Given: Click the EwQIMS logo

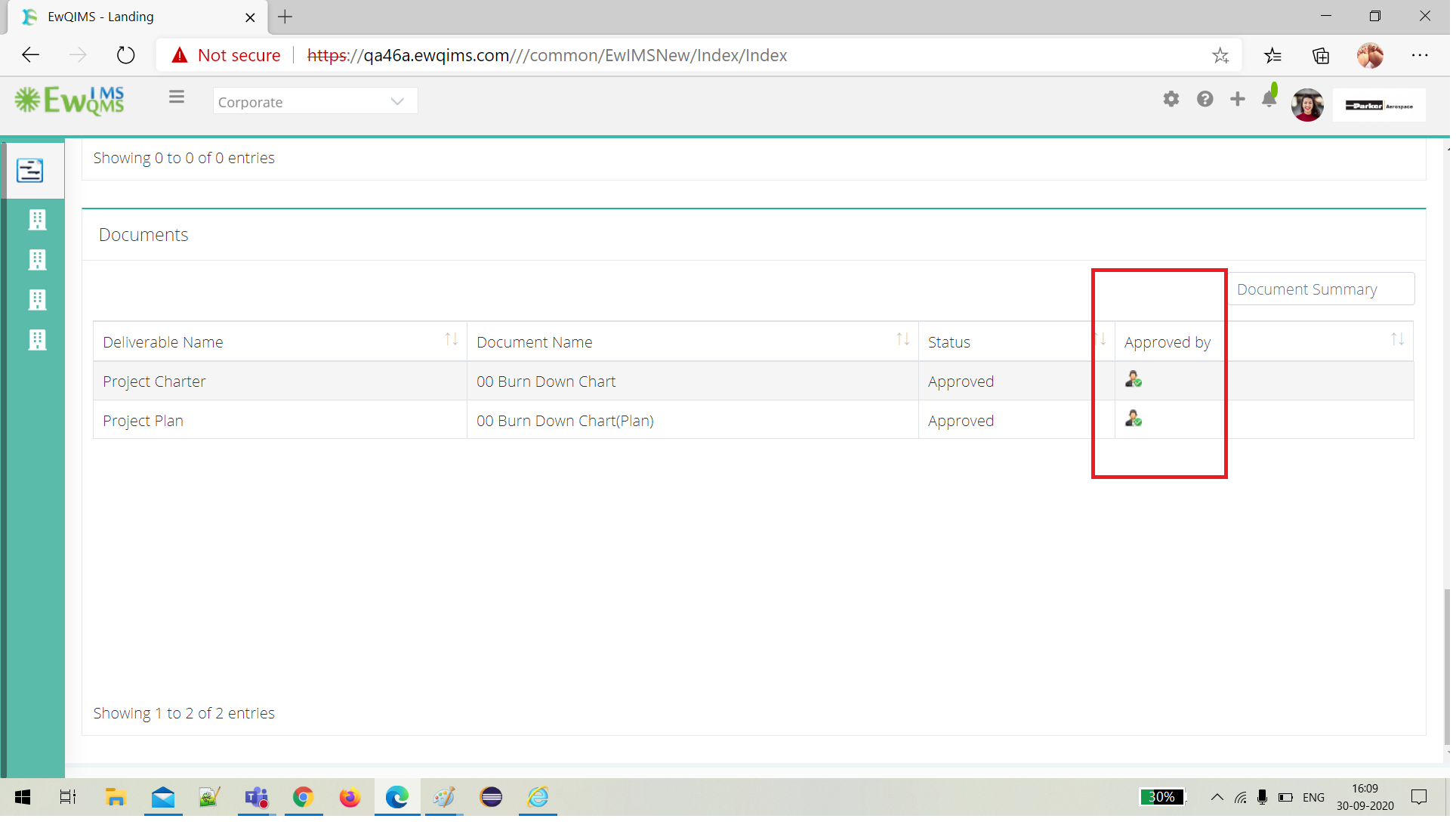Looking at the screenshot, I should pos(69,100).
